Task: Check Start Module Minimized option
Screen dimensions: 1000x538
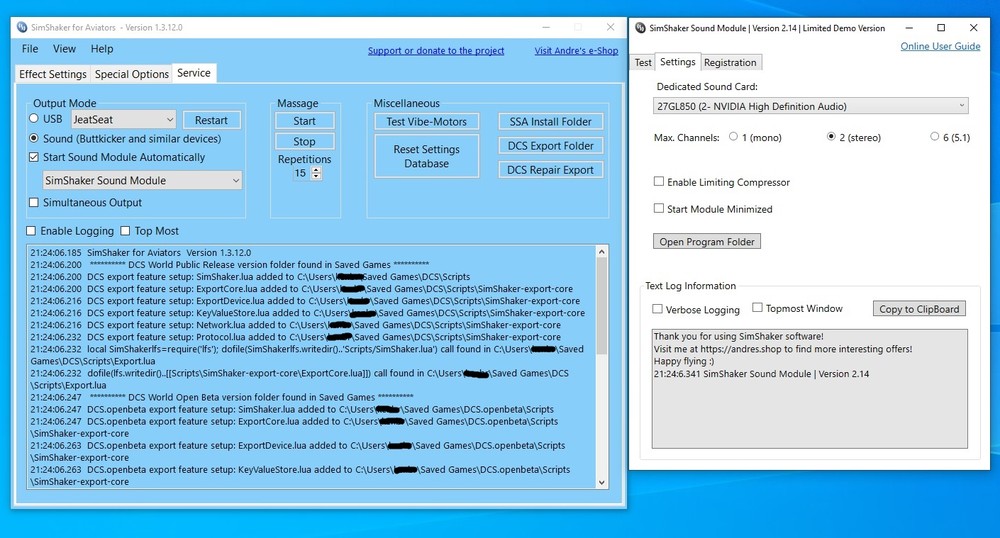Action: click(x=659, y=208)
